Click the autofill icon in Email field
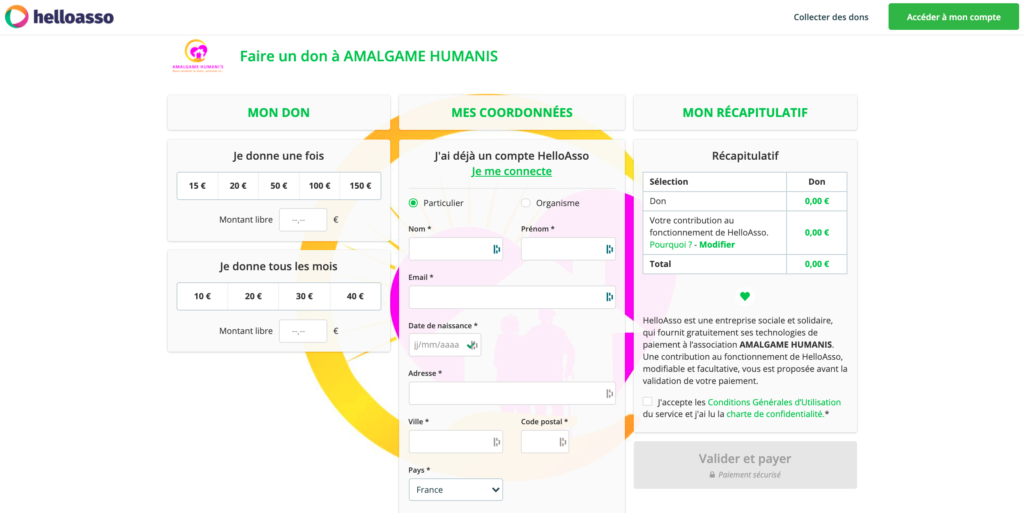The height and width of the screenshot is (513, 1024). [x=609, y=297]
